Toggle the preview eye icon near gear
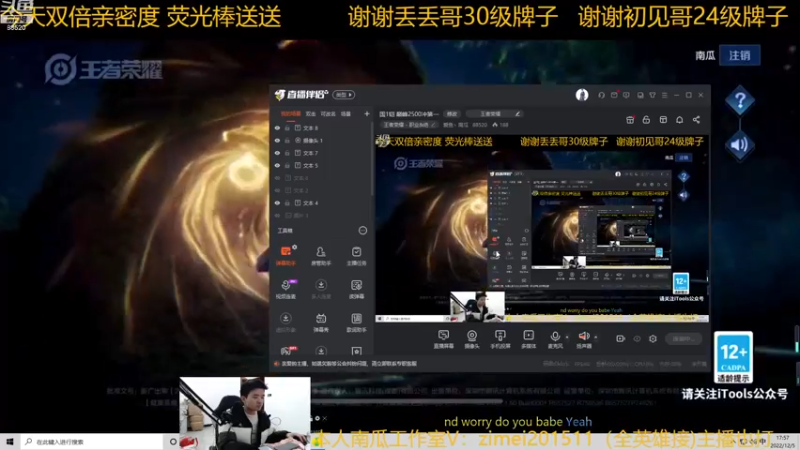This screenshot has height=450, width=800. [637, 339]
